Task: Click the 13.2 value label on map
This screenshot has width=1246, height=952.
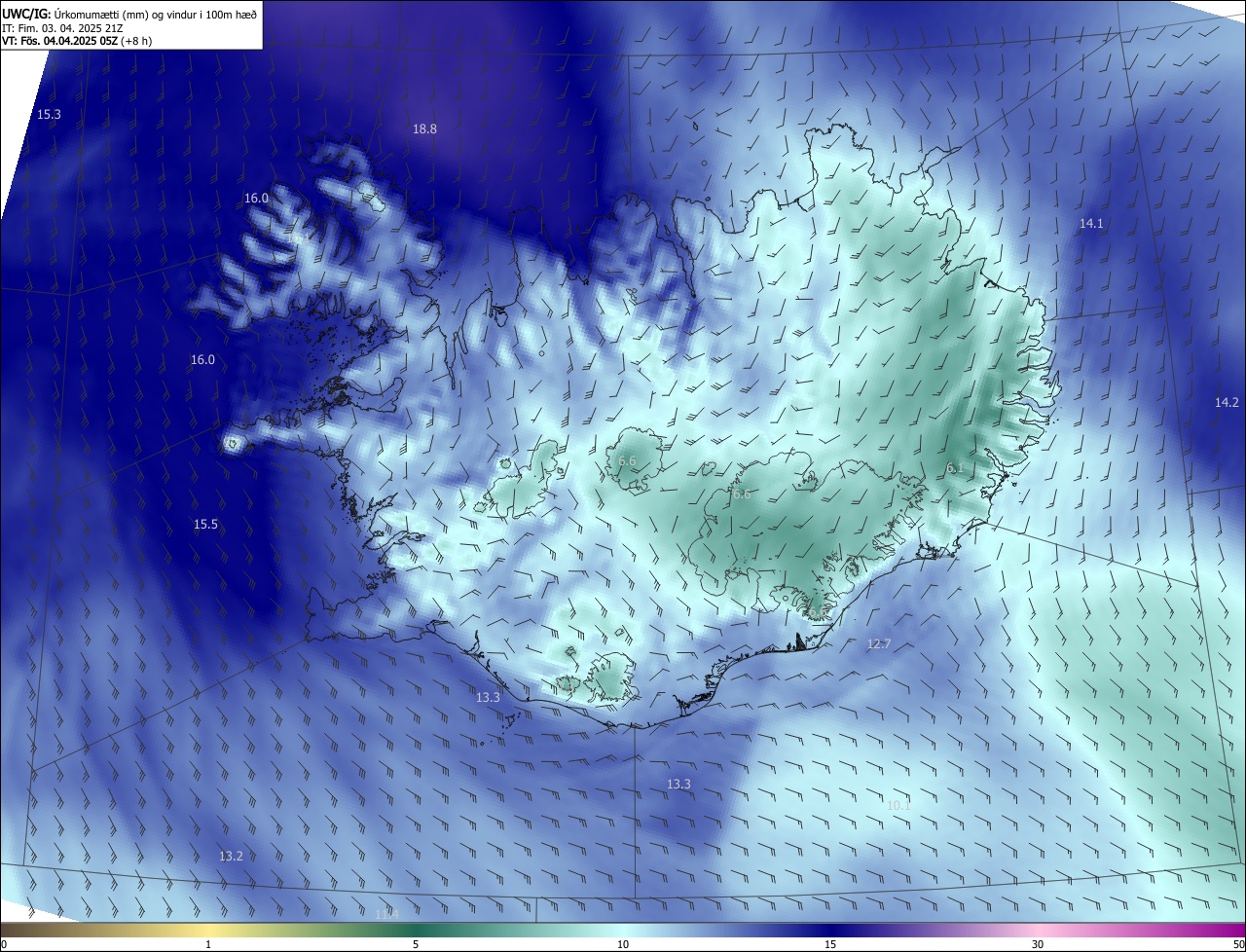Action: (x=231, y=857)
